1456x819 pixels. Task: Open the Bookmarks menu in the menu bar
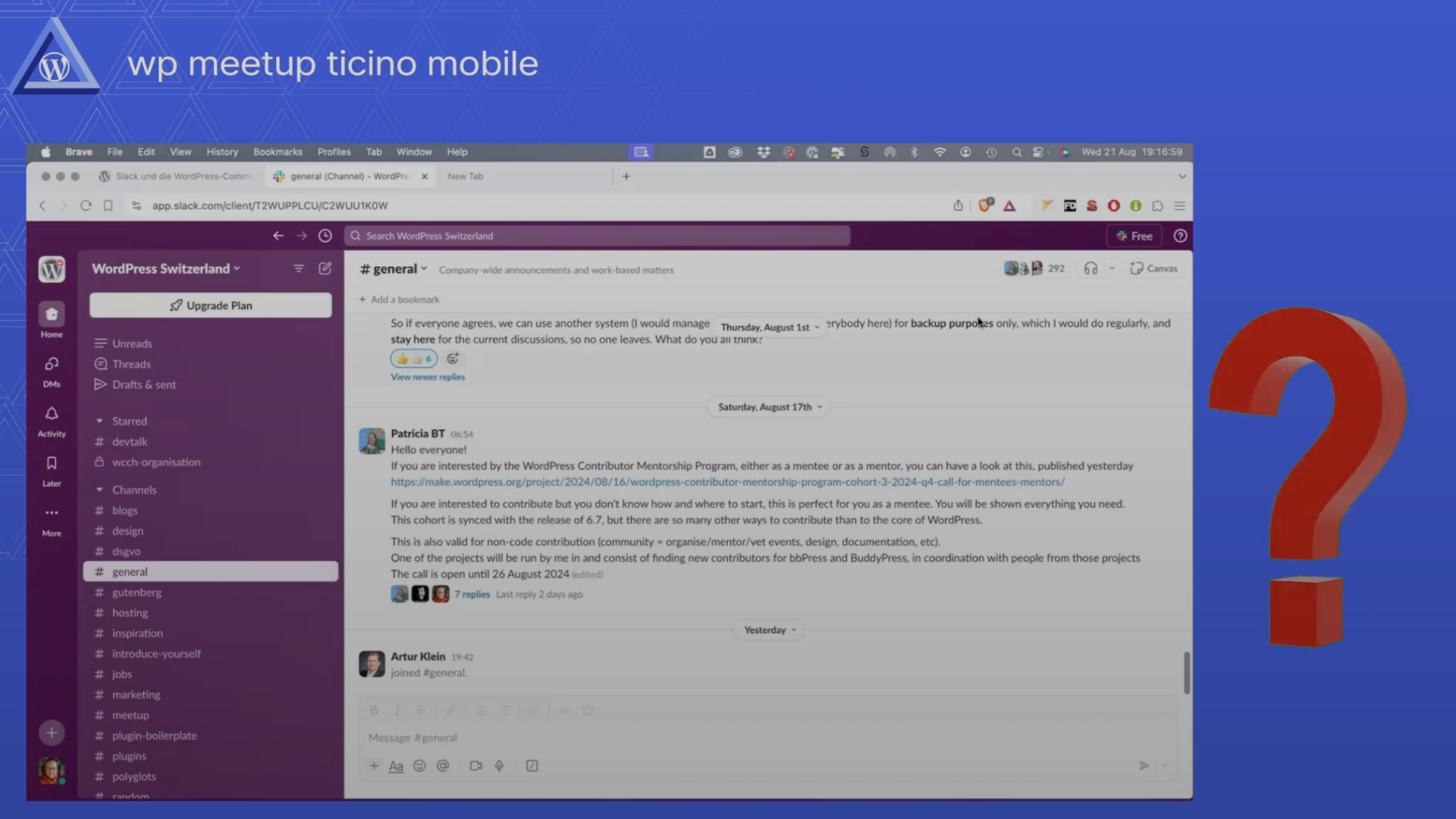coord(278,152)
